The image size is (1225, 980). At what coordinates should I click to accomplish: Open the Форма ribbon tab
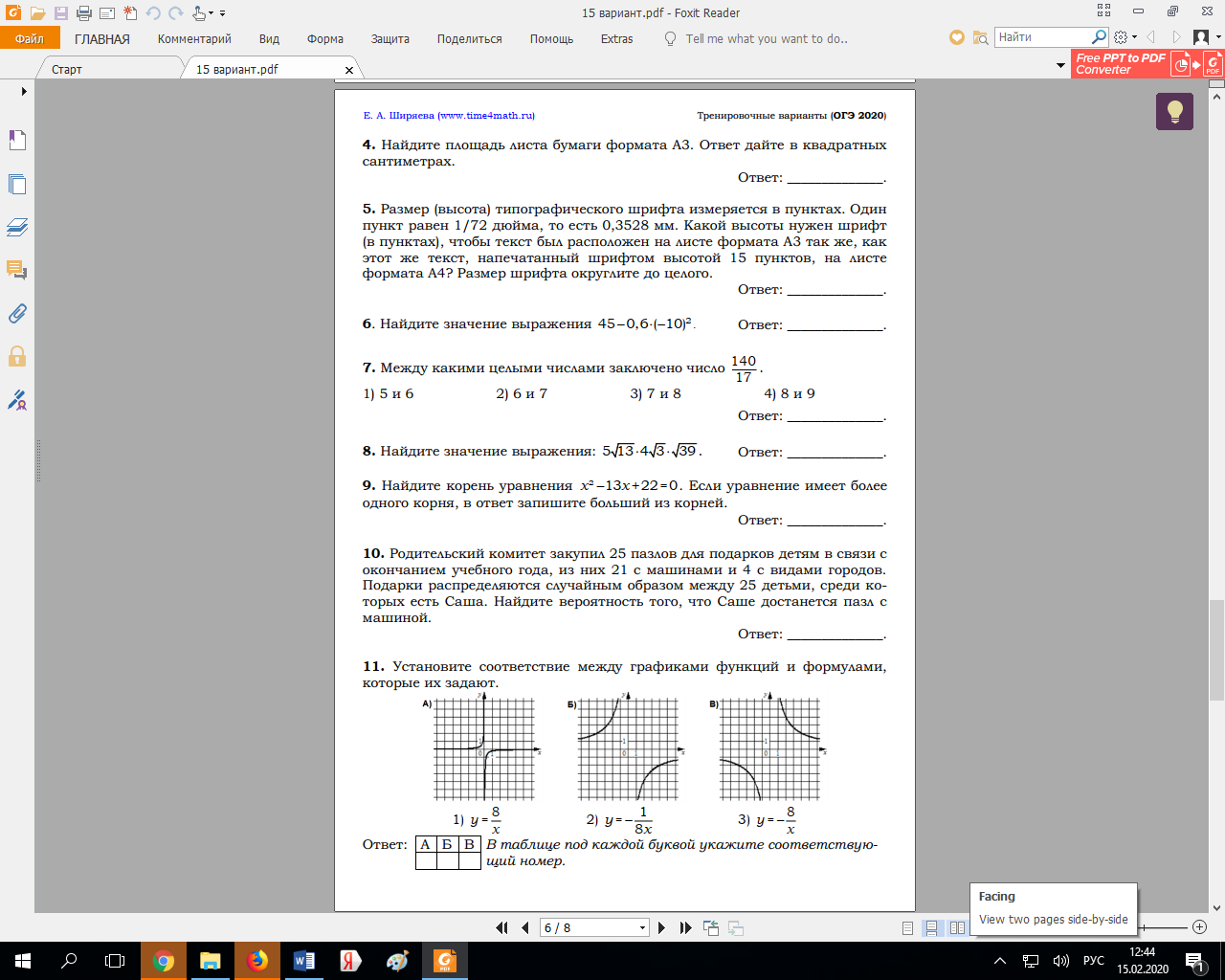[325, 38]
